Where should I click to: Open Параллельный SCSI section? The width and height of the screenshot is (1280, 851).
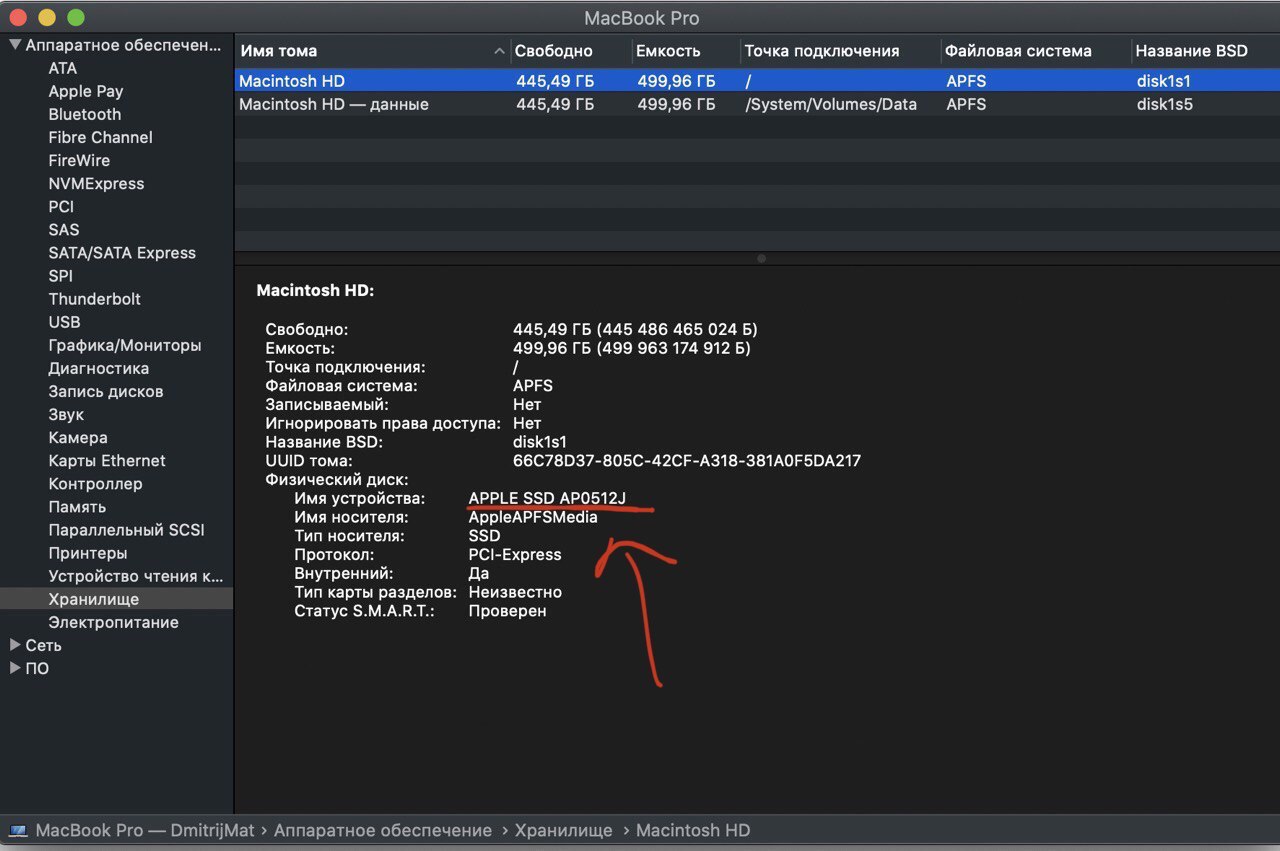pos(126,530)
